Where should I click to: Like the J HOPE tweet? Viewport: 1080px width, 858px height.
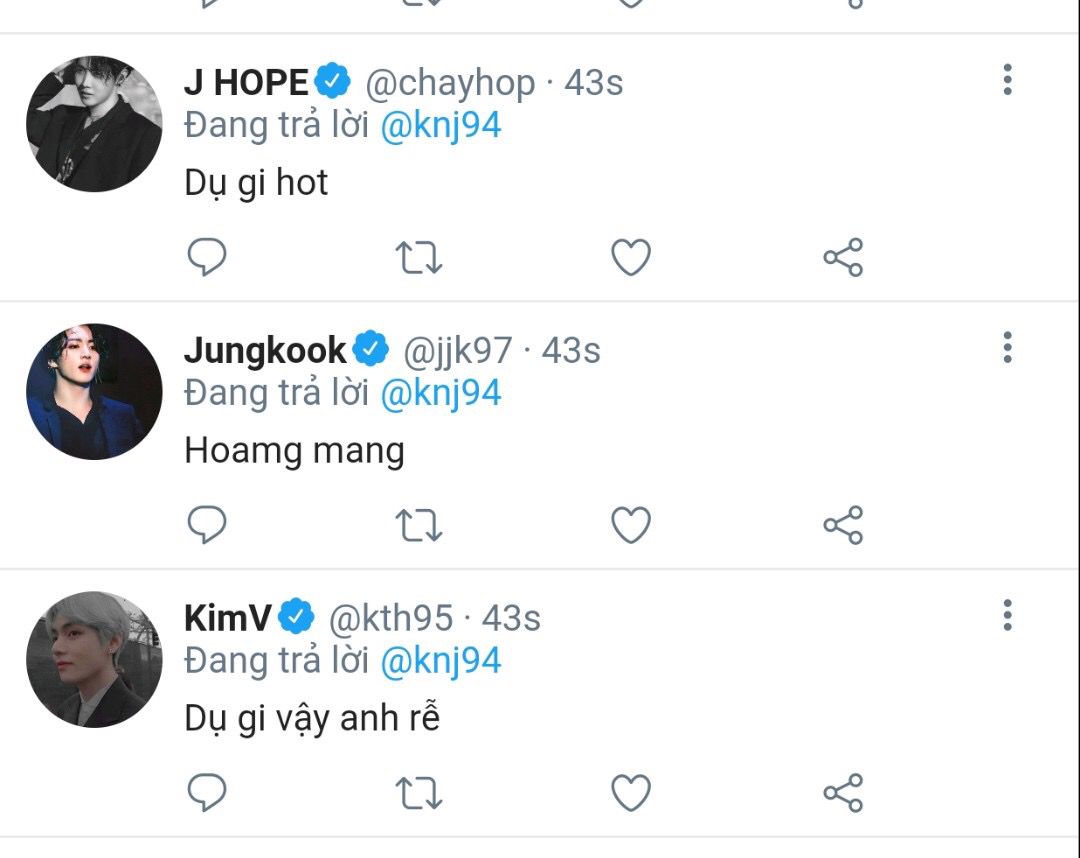click(x=631, y=257)
